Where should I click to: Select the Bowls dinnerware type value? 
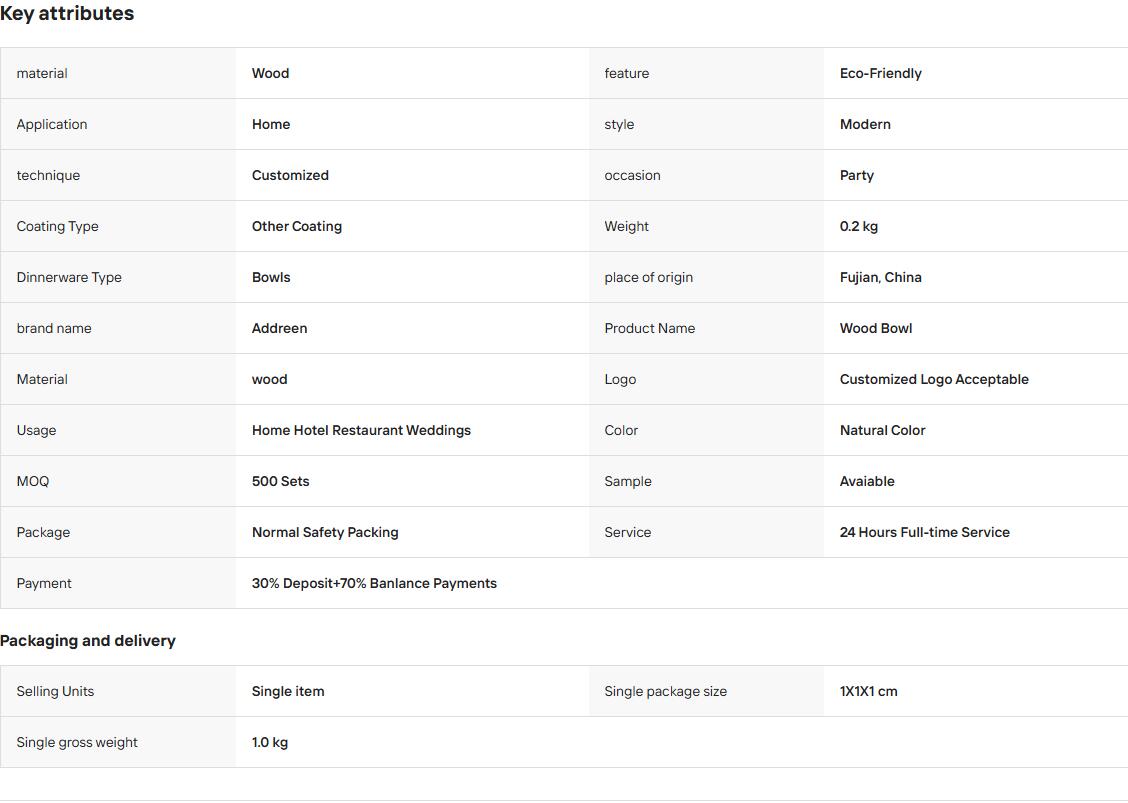click(271, 278)
